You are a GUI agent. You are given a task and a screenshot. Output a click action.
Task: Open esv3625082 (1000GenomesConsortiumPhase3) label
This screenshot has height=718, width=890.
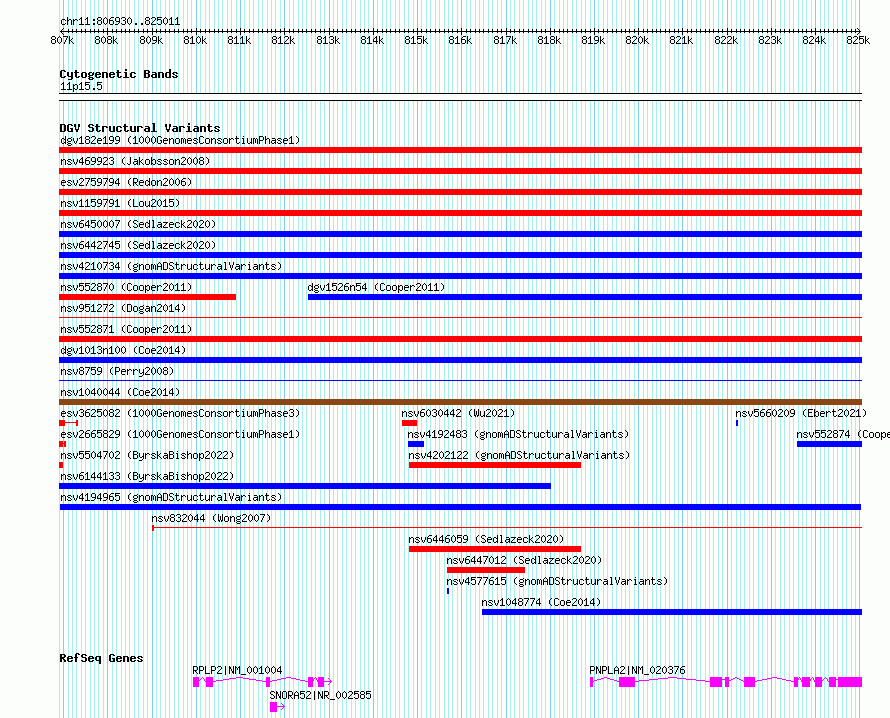pyautogui.click(x=180, y=413)
